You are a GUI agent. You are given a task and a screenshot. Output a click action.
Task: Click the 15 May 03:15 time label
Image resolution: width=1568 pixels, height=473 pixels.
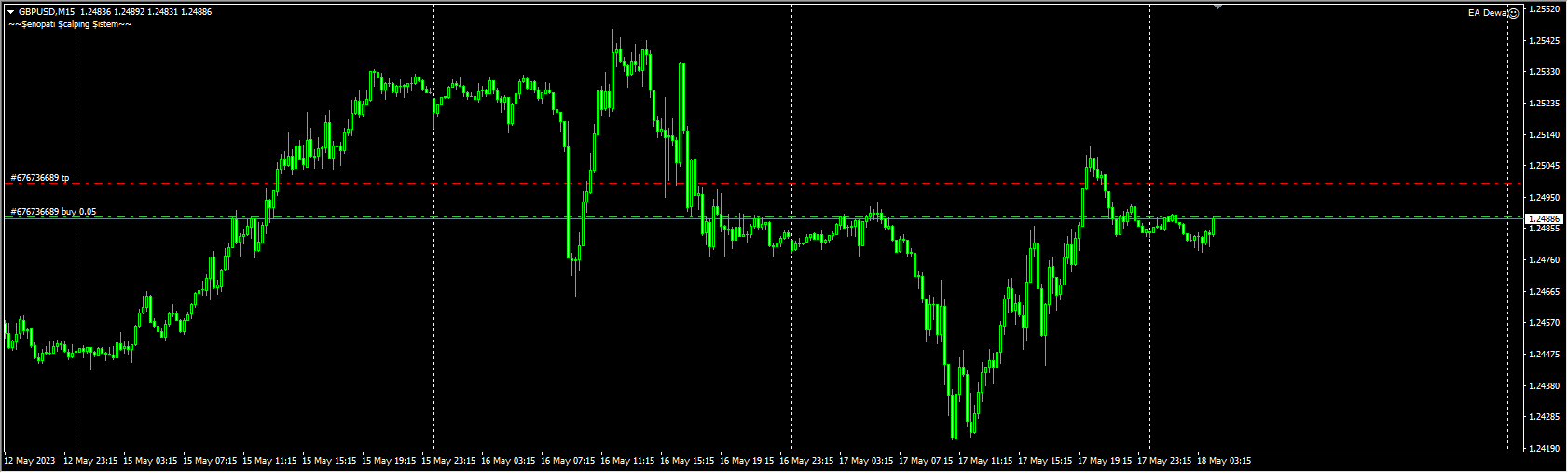(x=150, y=461)
